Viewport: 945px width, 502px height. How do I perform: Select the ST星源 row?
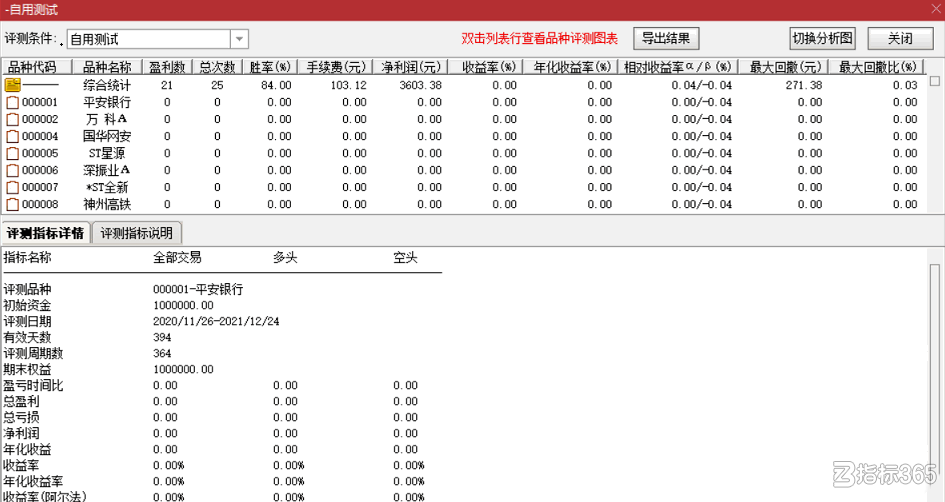(464, 153)
